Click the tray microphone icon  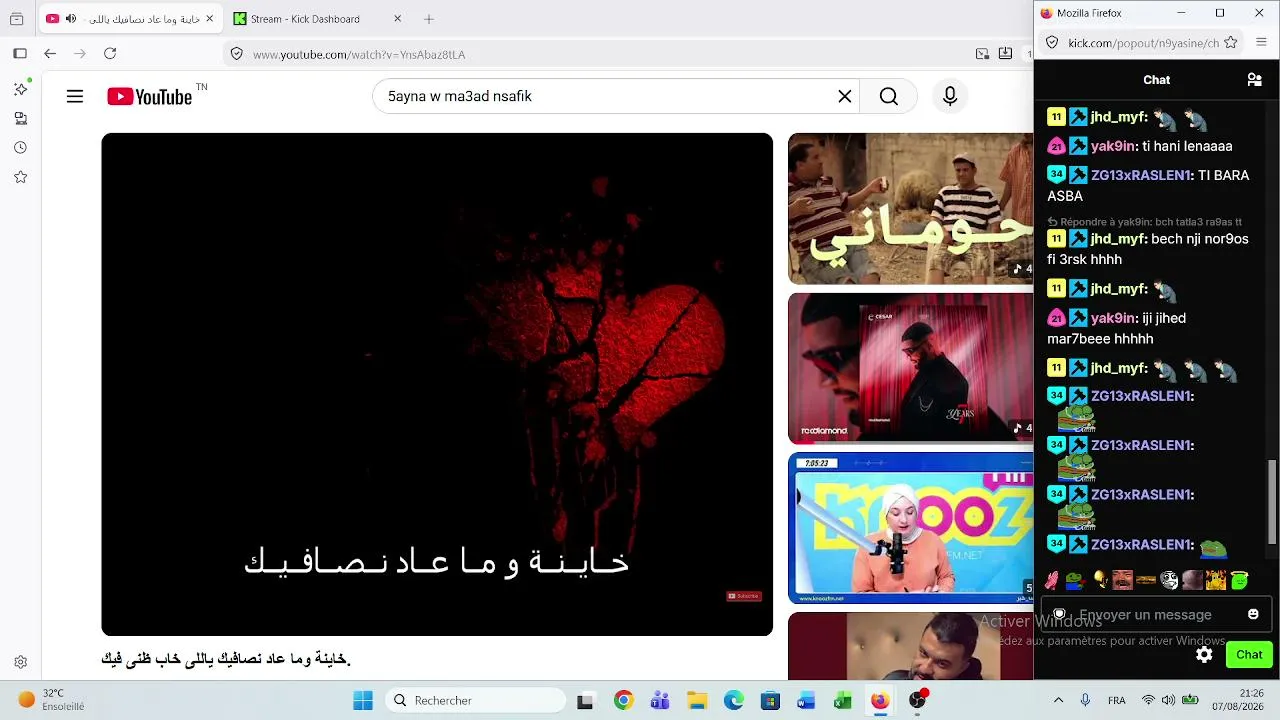pyautogui.click(x=1086, y=700)
